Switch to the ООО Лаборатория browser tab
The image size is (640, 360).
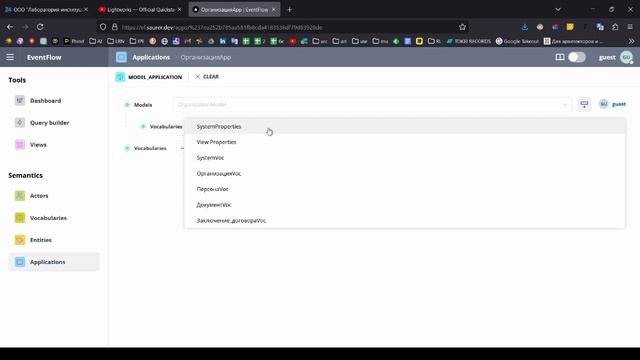46,9
